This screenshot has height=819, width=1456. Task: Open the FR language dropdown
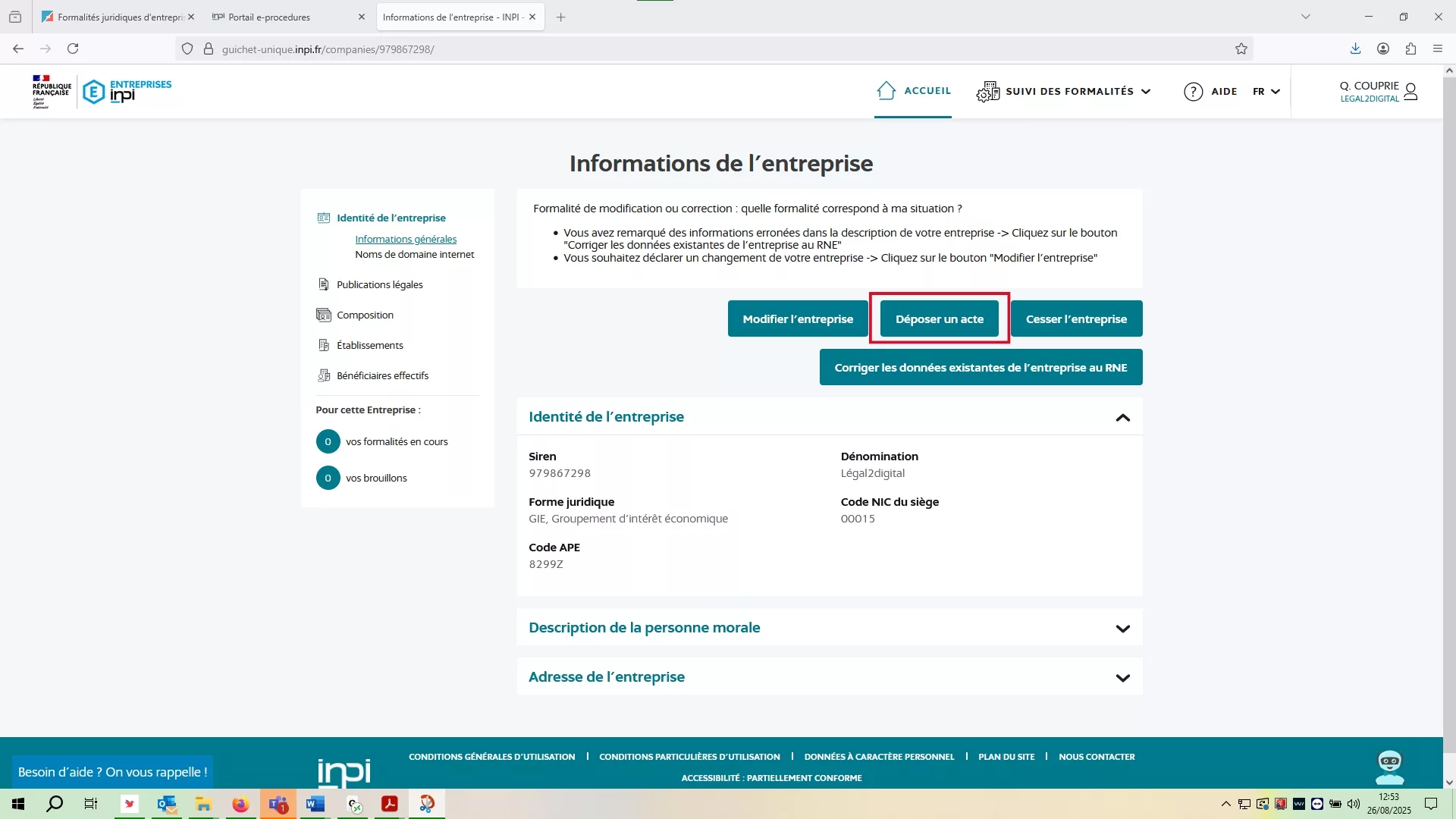pyautogui.click(x=1266, y=92)
